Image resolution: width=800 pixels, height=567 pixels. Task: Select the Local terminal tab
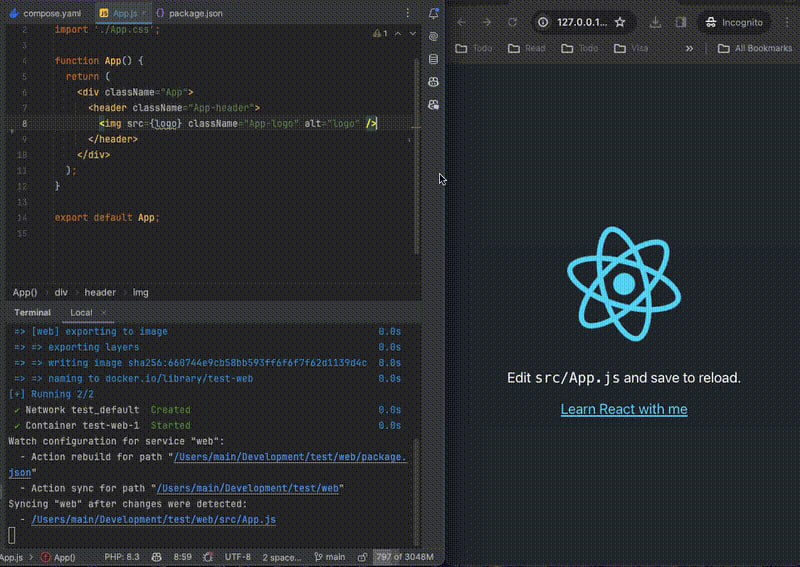coord(81,312)
